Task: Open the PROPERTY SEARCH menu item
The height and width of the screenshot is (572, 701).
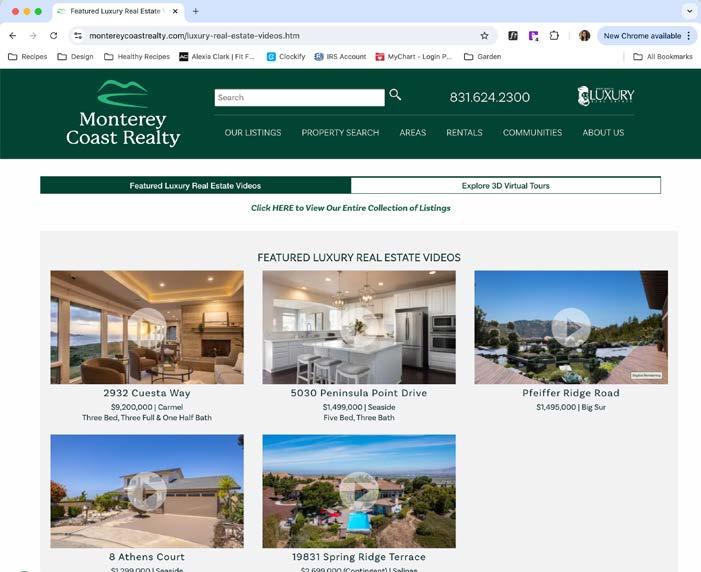Action: [x=340, y=132]
